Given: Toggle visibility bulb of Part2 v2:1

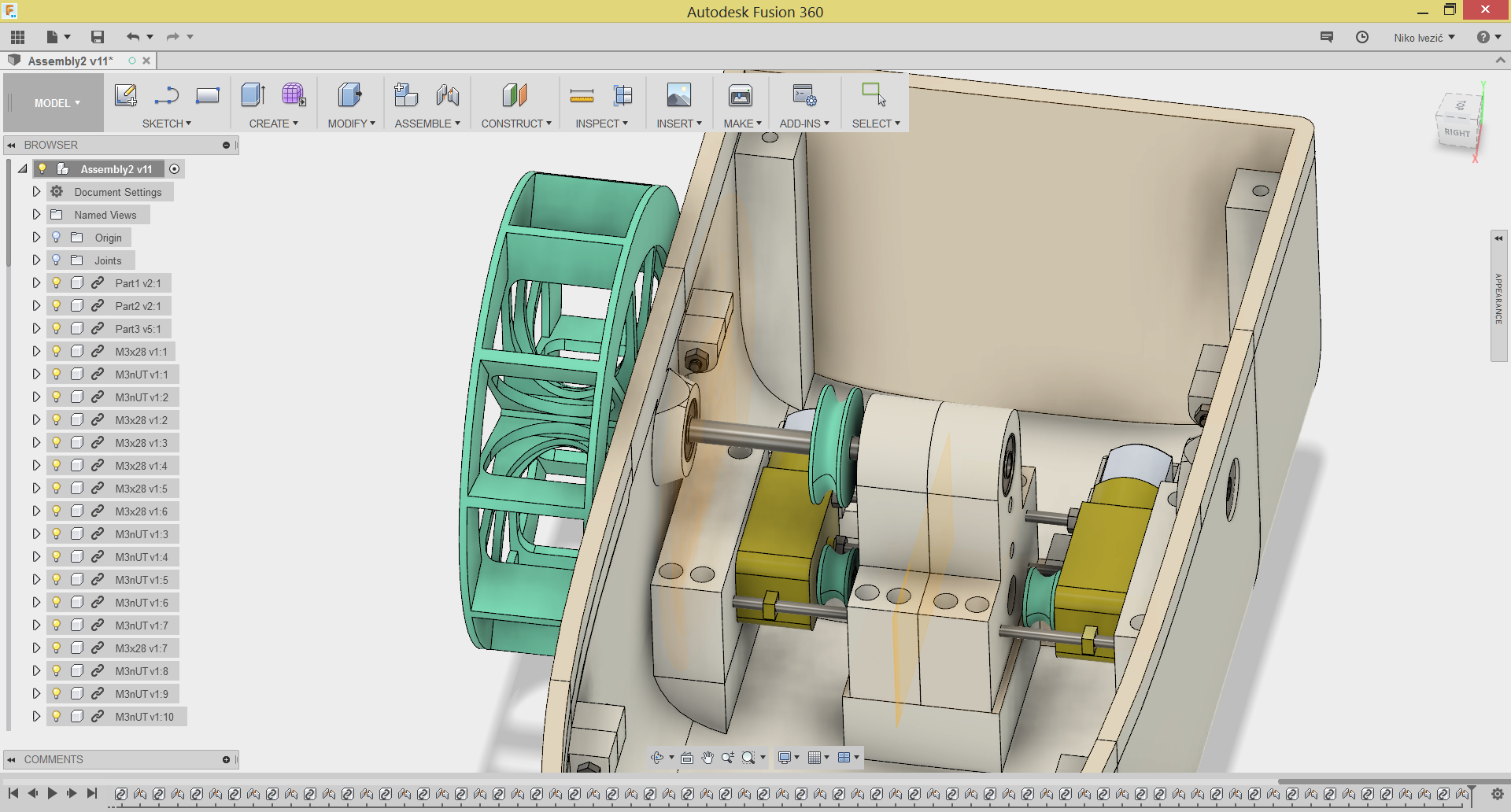Looking at the screenshot, I should [x=57, y=305].
